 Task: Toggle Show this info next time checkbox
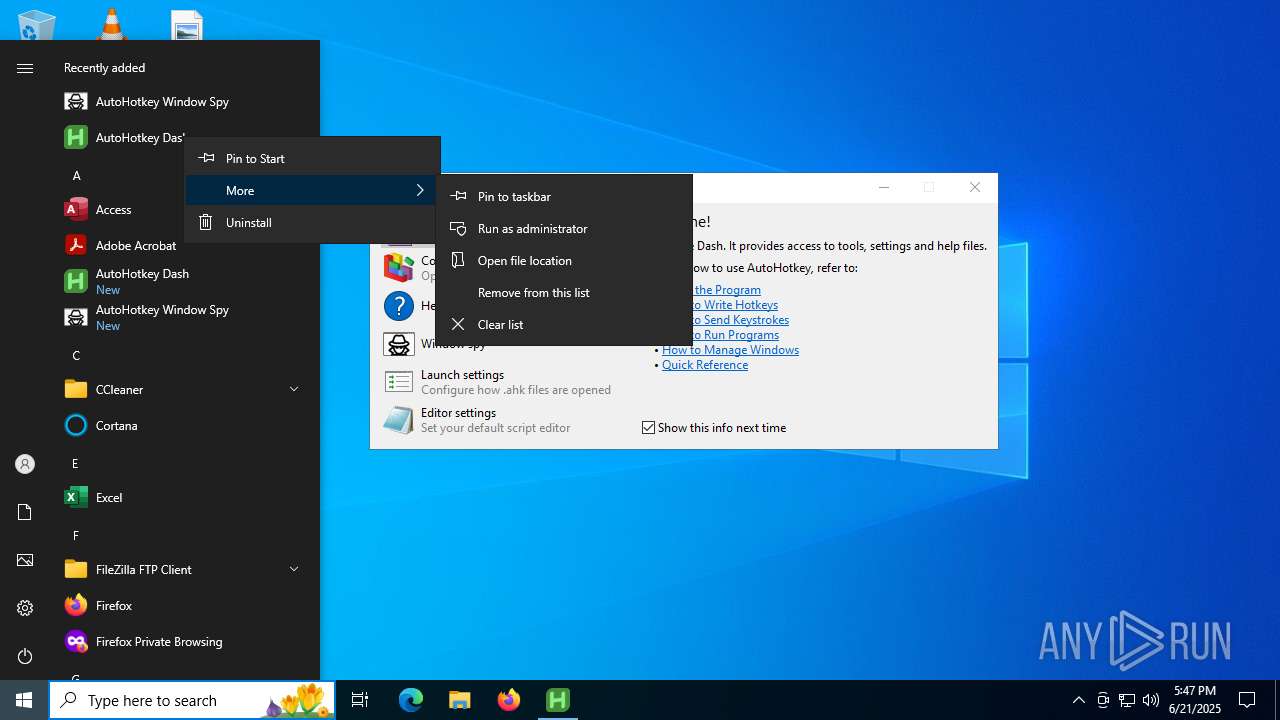pyautogui.click(x=648, y=428)
